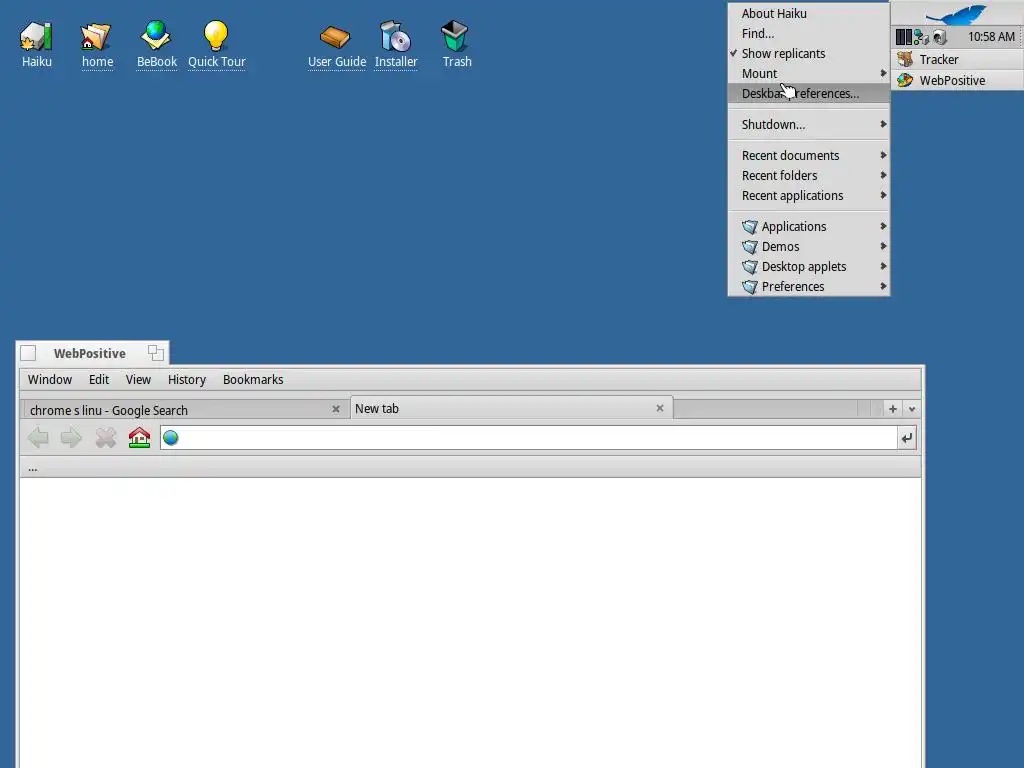Open the View menu
The image size is (1024, 768).
point(138,379)
